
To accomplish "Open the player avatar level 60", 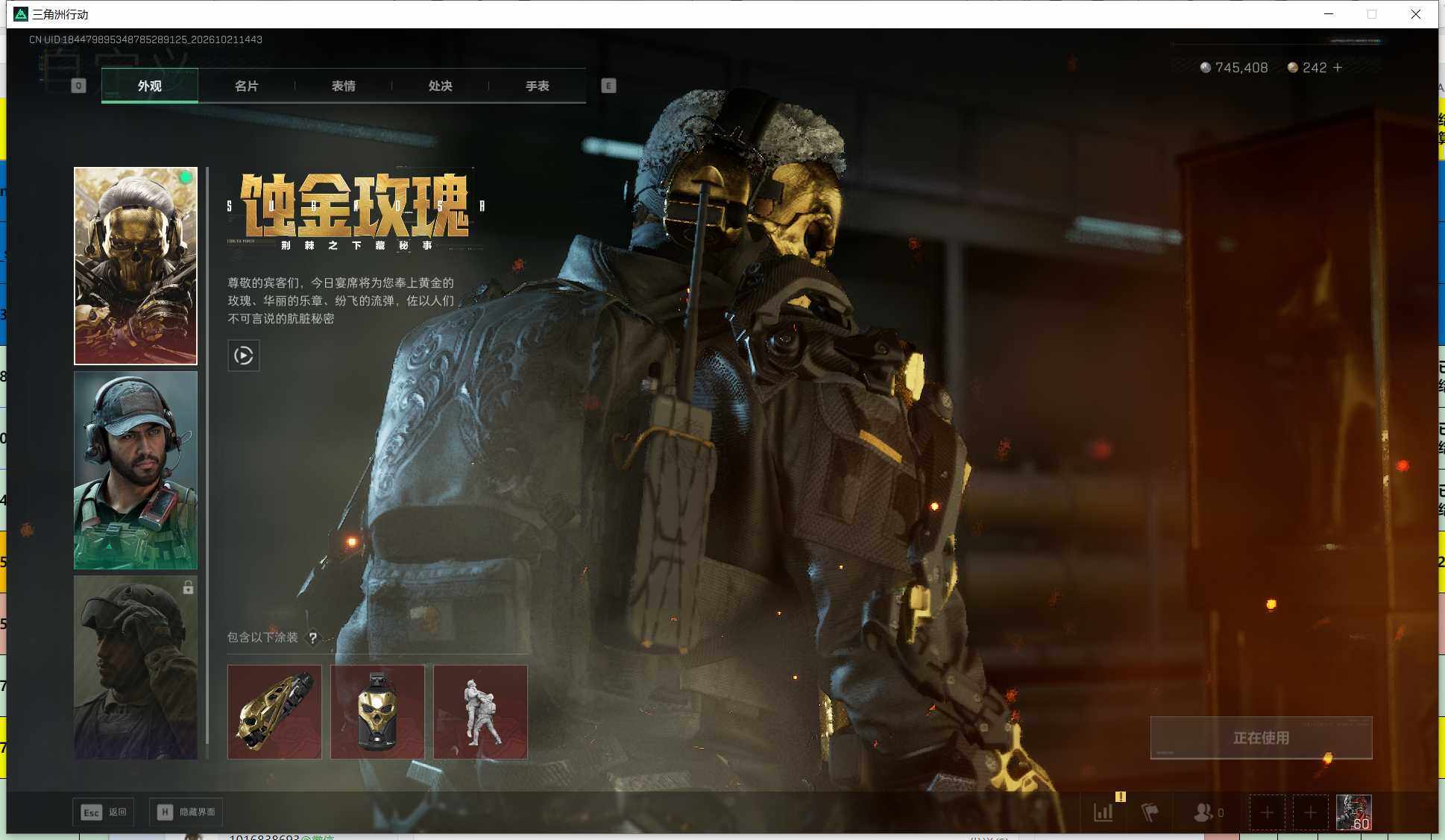I will [1353, 812].
